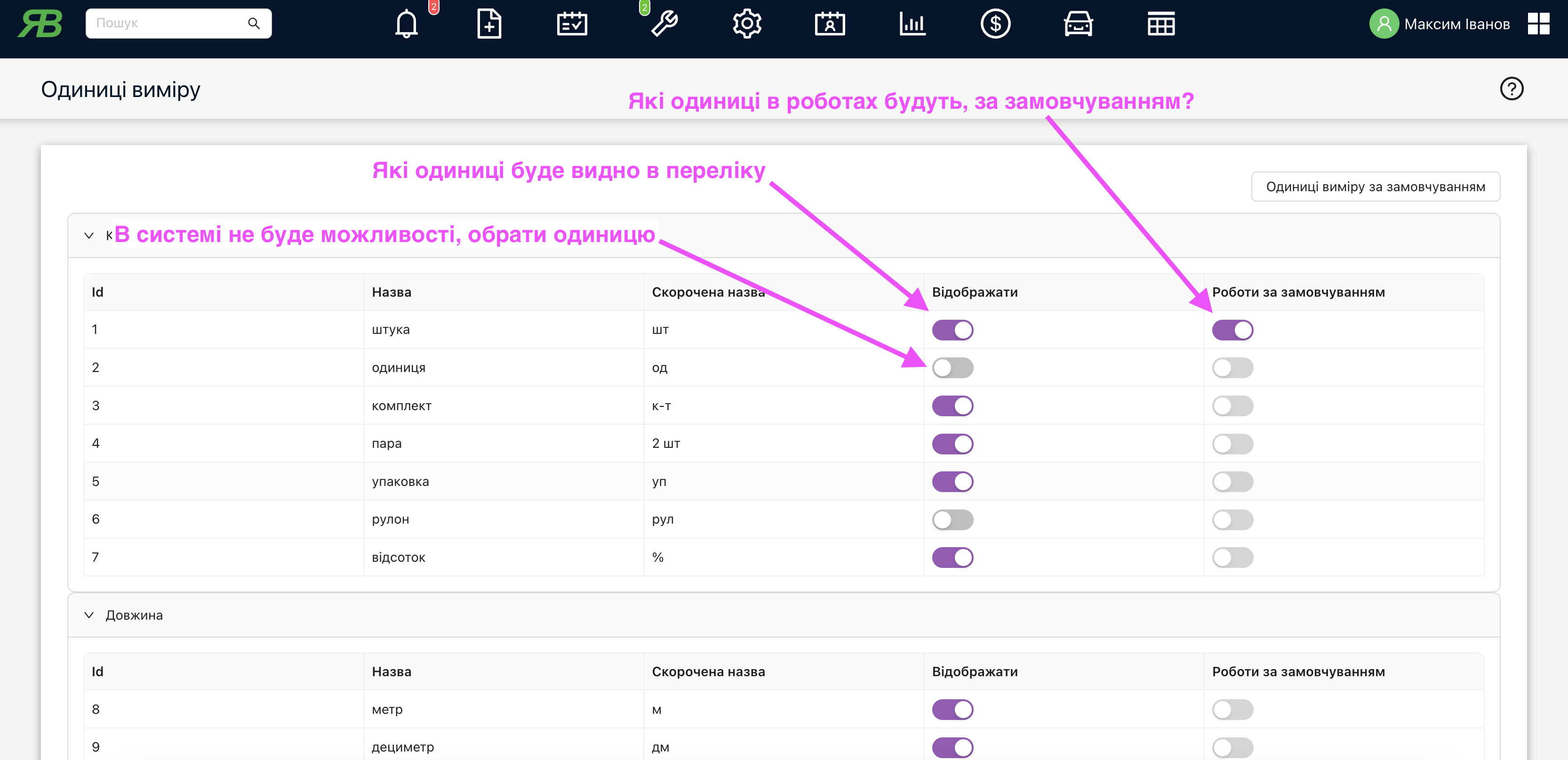The image size is (1568, 760).
Task: Open the notifications bell icon
Action: [x=406, y=24]
